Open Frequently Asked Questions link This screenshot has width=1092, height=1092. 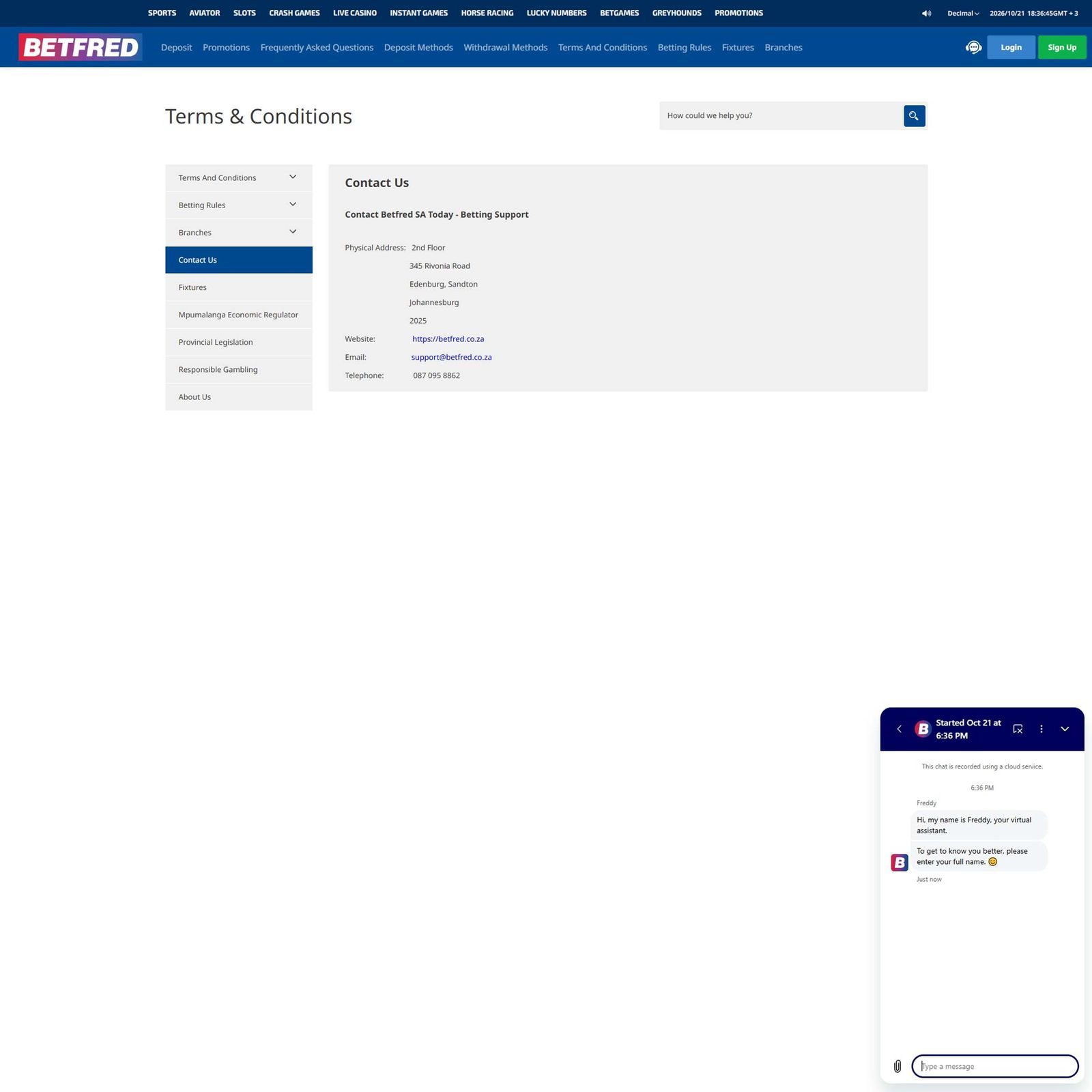coord(317,48)
